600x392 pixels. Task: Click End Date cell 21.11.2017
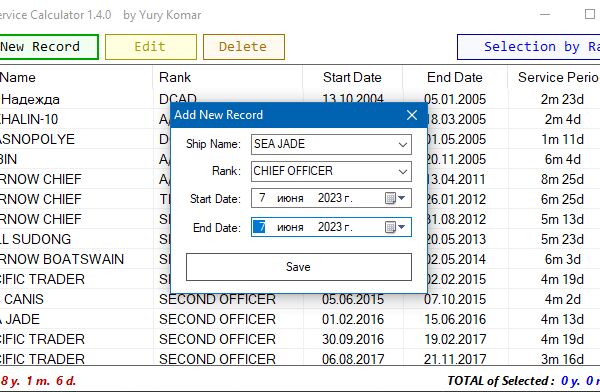pyautogui.click(x=455, y=359)
